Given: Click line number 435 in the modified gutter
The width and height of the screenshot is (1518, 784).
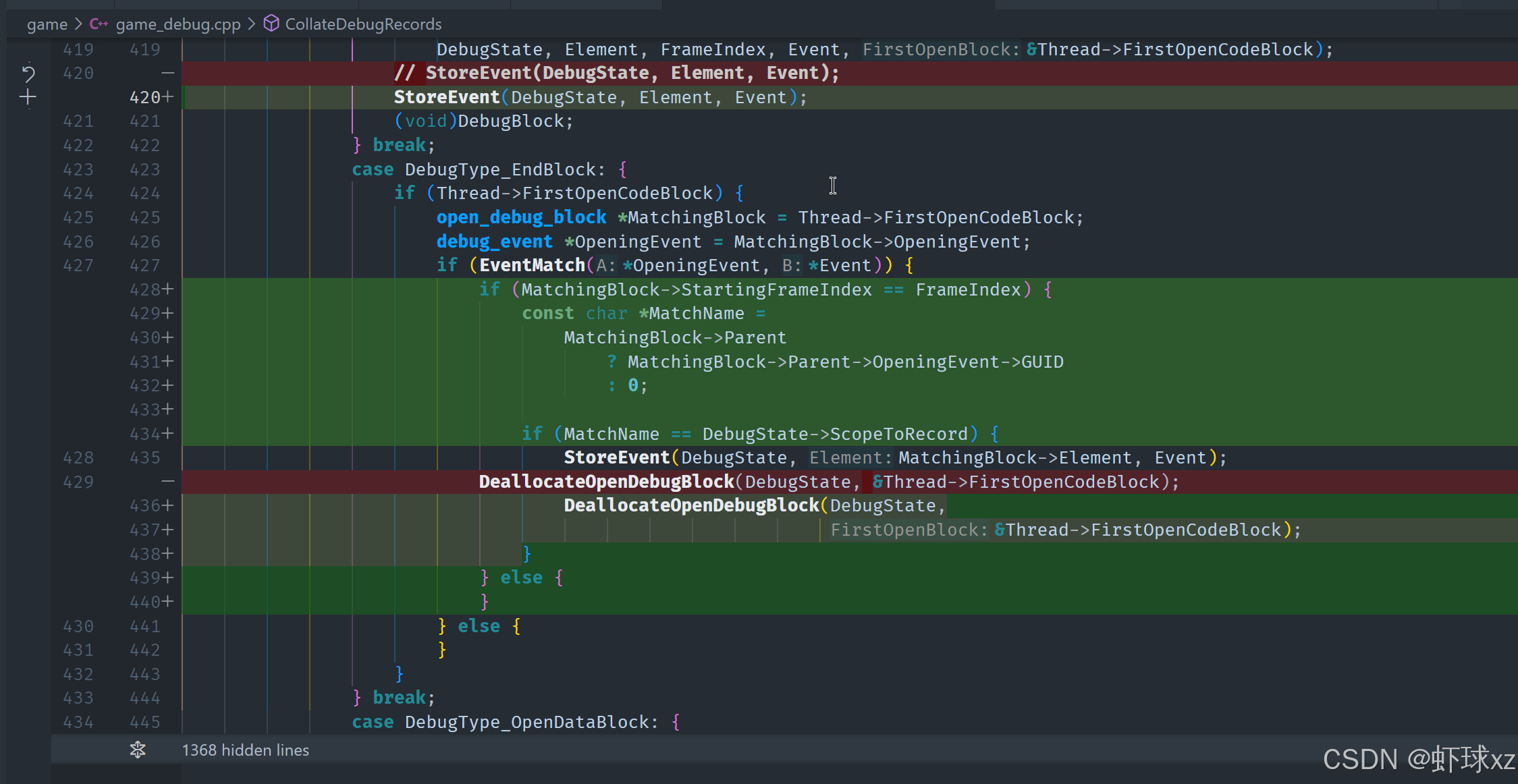Looking at the screenshot, I should 145,457.
